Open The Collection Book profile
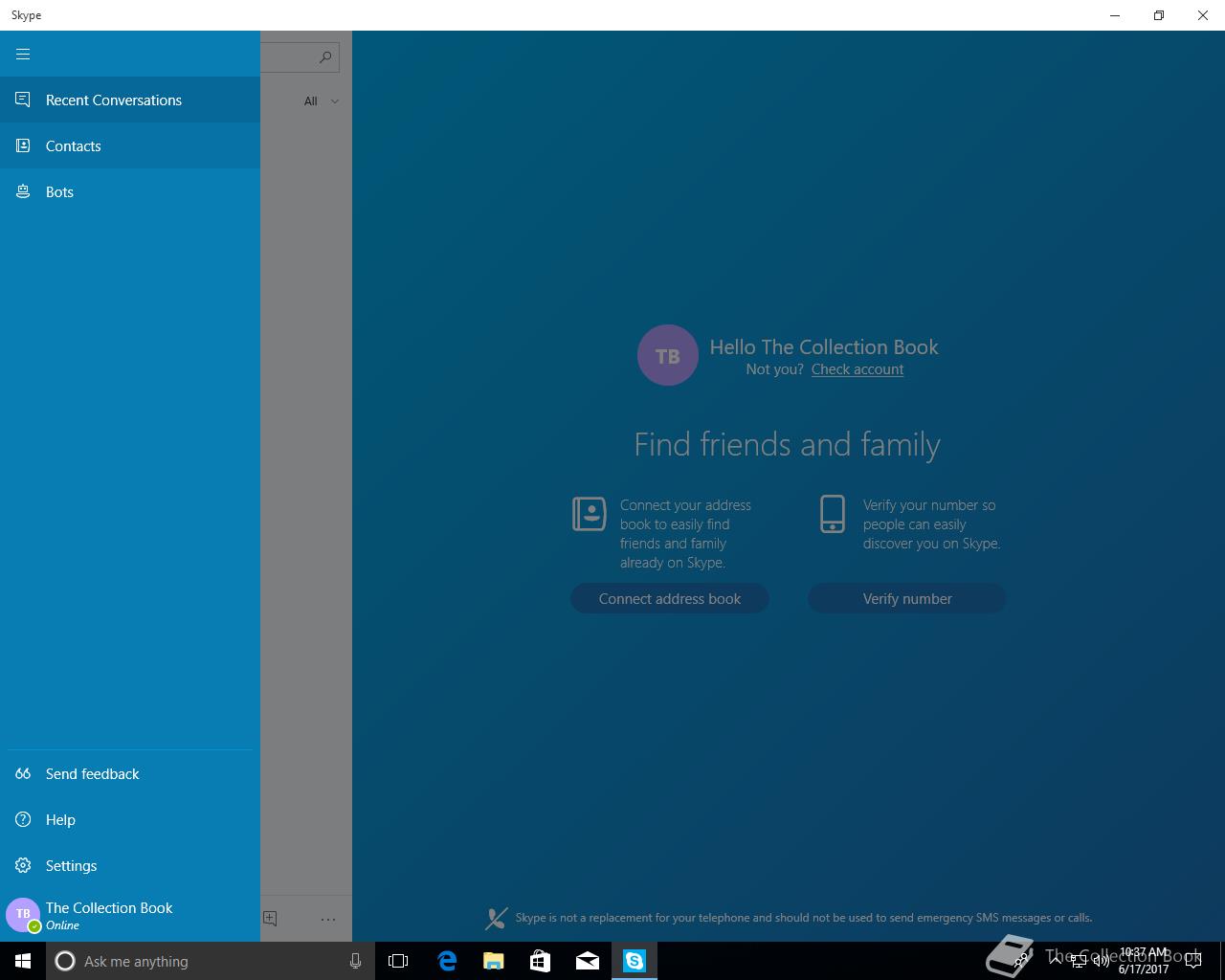Viewport: 1225px width, 980px height. pos(130,915)
